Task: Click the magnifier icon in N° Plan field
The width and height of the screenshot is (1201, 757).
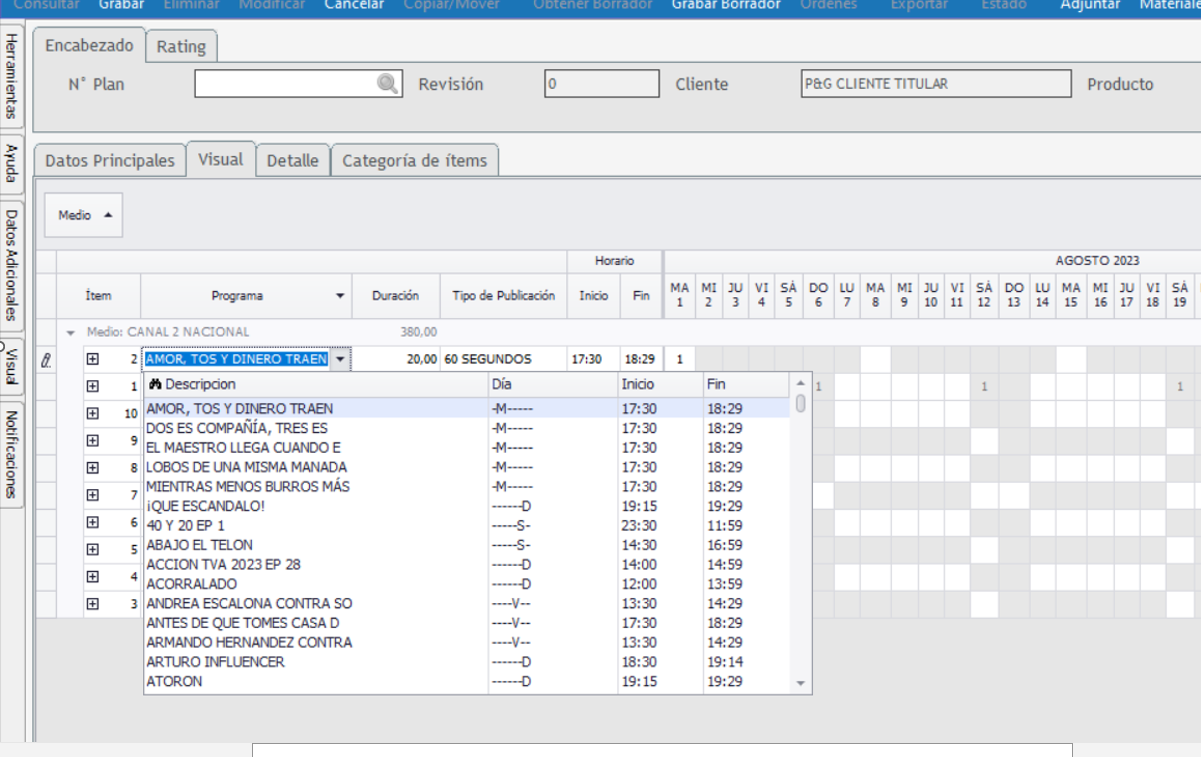Action: coord(387,84)
